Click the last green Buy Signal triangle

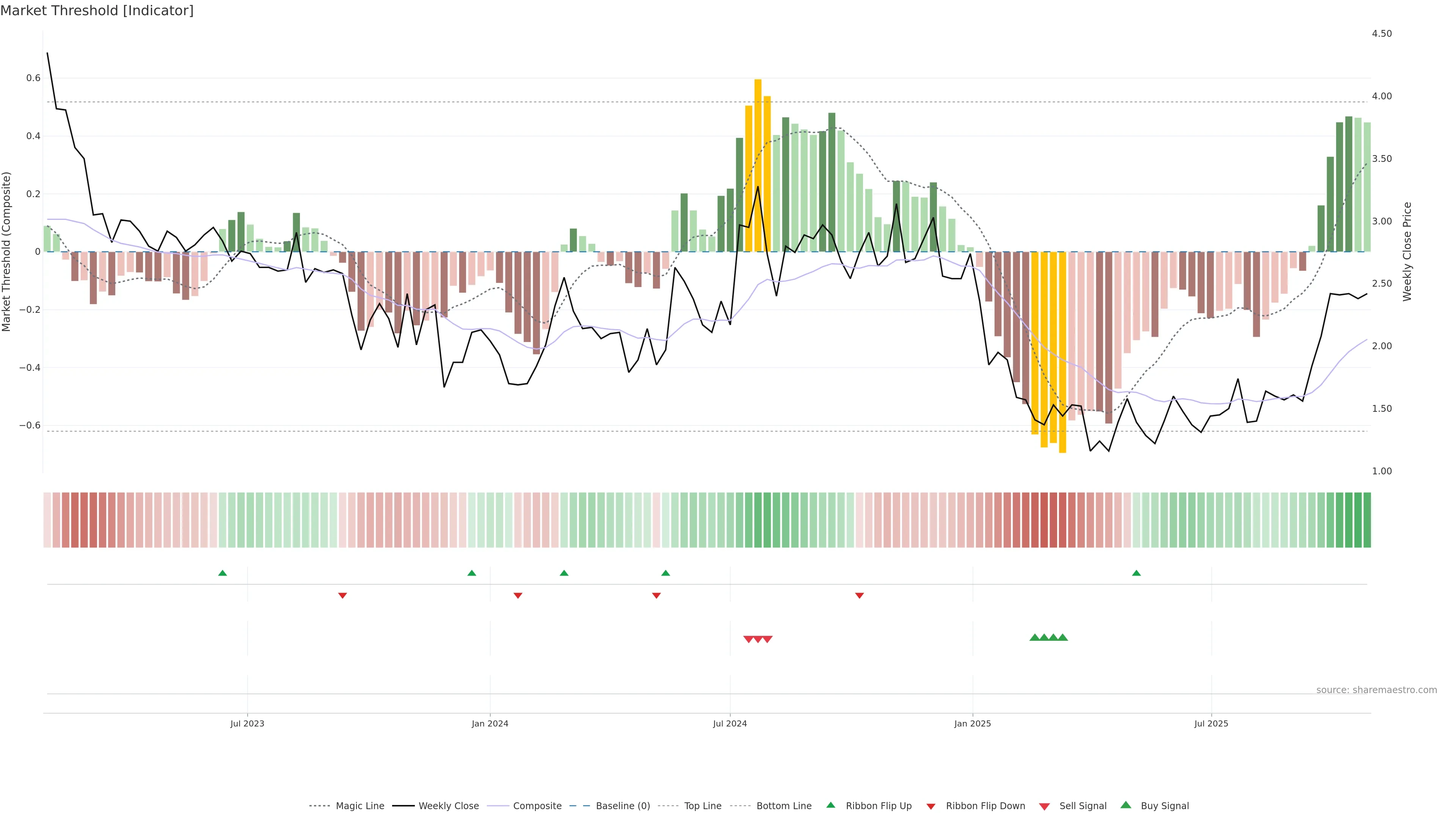click(1062, 637)
